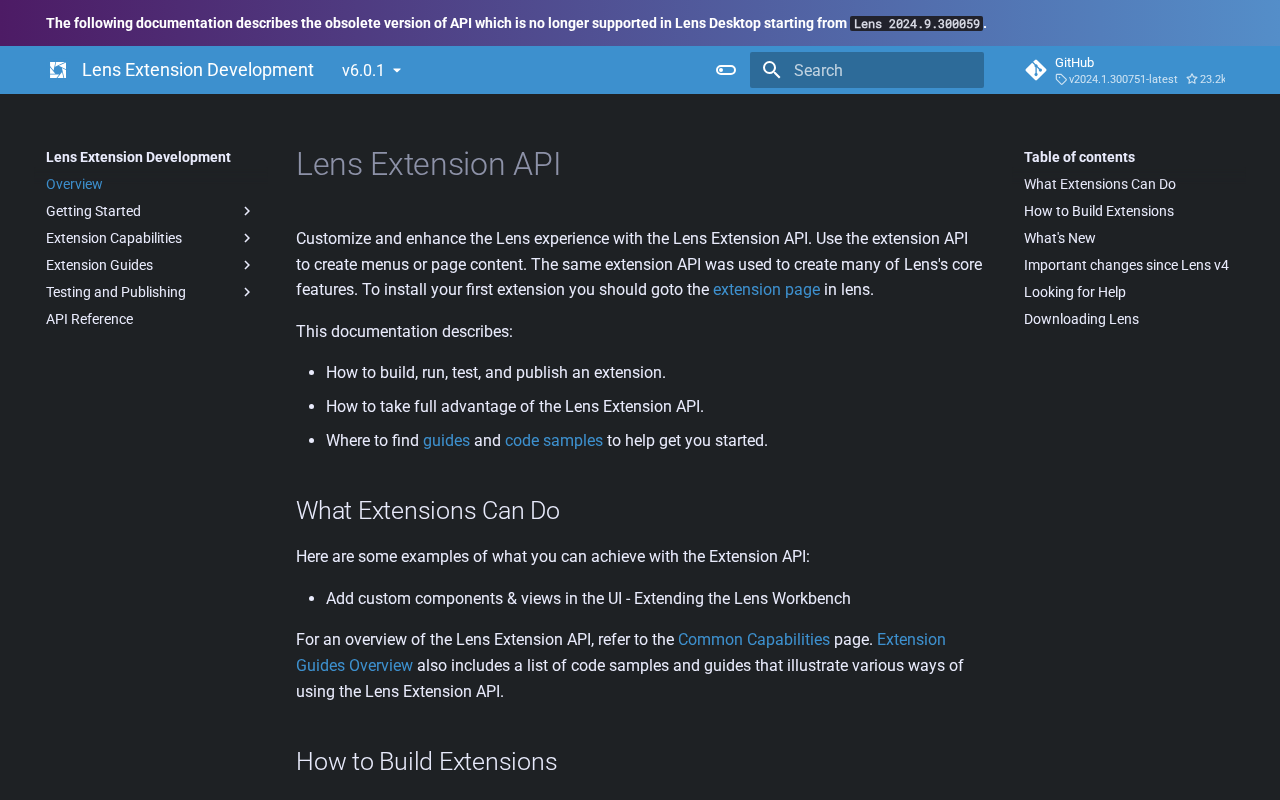Expand the Getting Started section chevron
Viewport: 1280px width, 800px height.
click(x=247, y=211)
